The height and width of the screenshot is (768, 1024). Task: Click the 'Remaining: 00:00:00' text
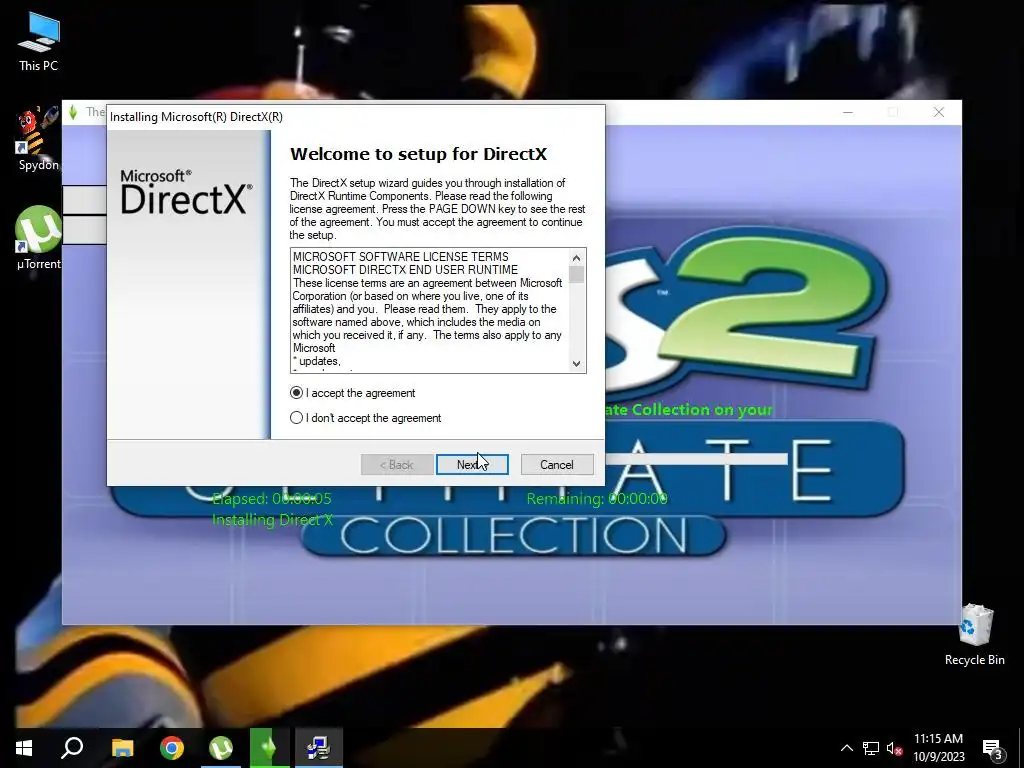[x=597, y=499]
